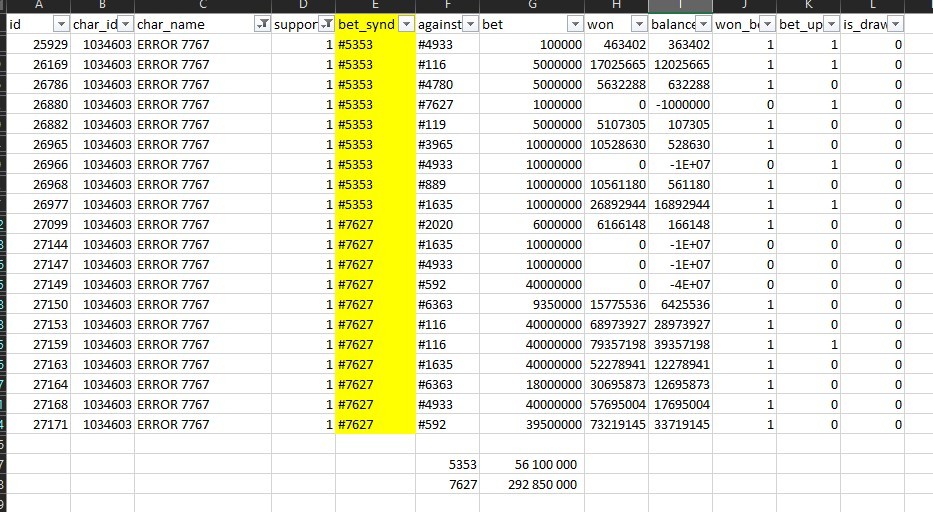The height and width of the screenshot is (512, 933).
Task: Select won value 30695873
Action: point(616,385)
